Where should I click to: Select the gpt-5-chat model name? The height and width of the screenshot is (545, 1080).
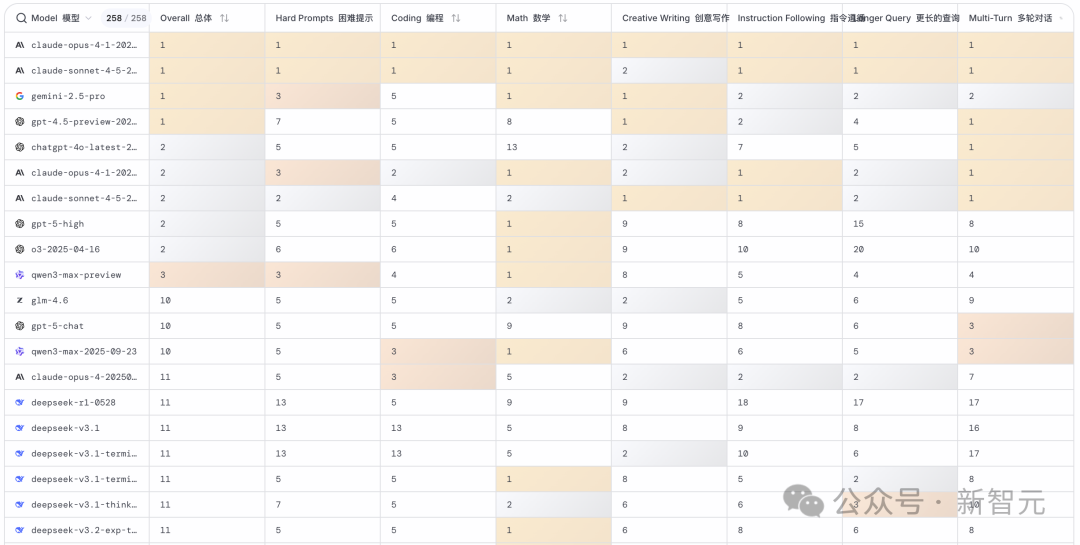(x=58, y=326)
